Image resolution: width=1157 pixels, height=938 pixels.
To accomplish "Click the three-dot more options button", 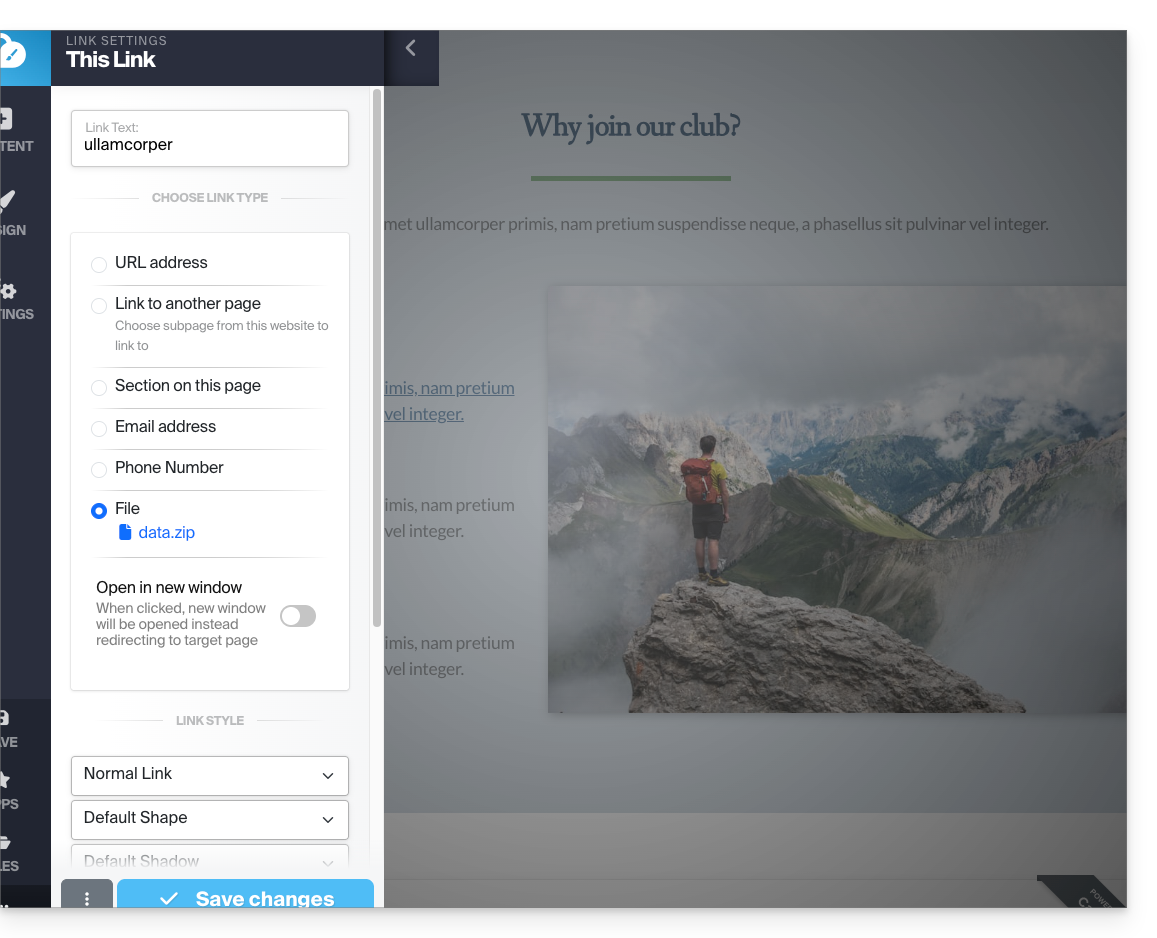I will pyautogui.click(x=87, y=898).
